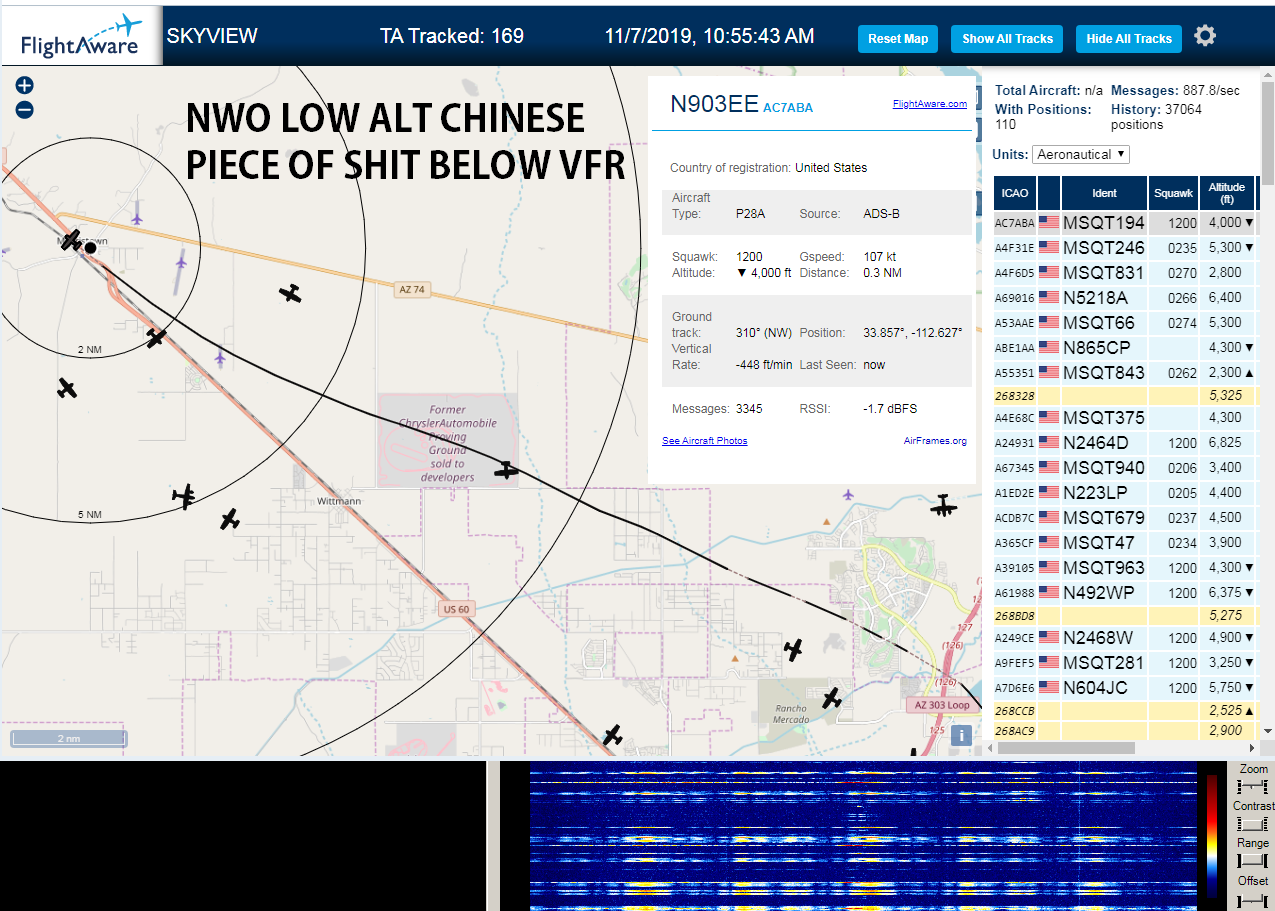
Task: Open the Units dropdown set to Aeronautical
Action: (x=1082, y=155)
